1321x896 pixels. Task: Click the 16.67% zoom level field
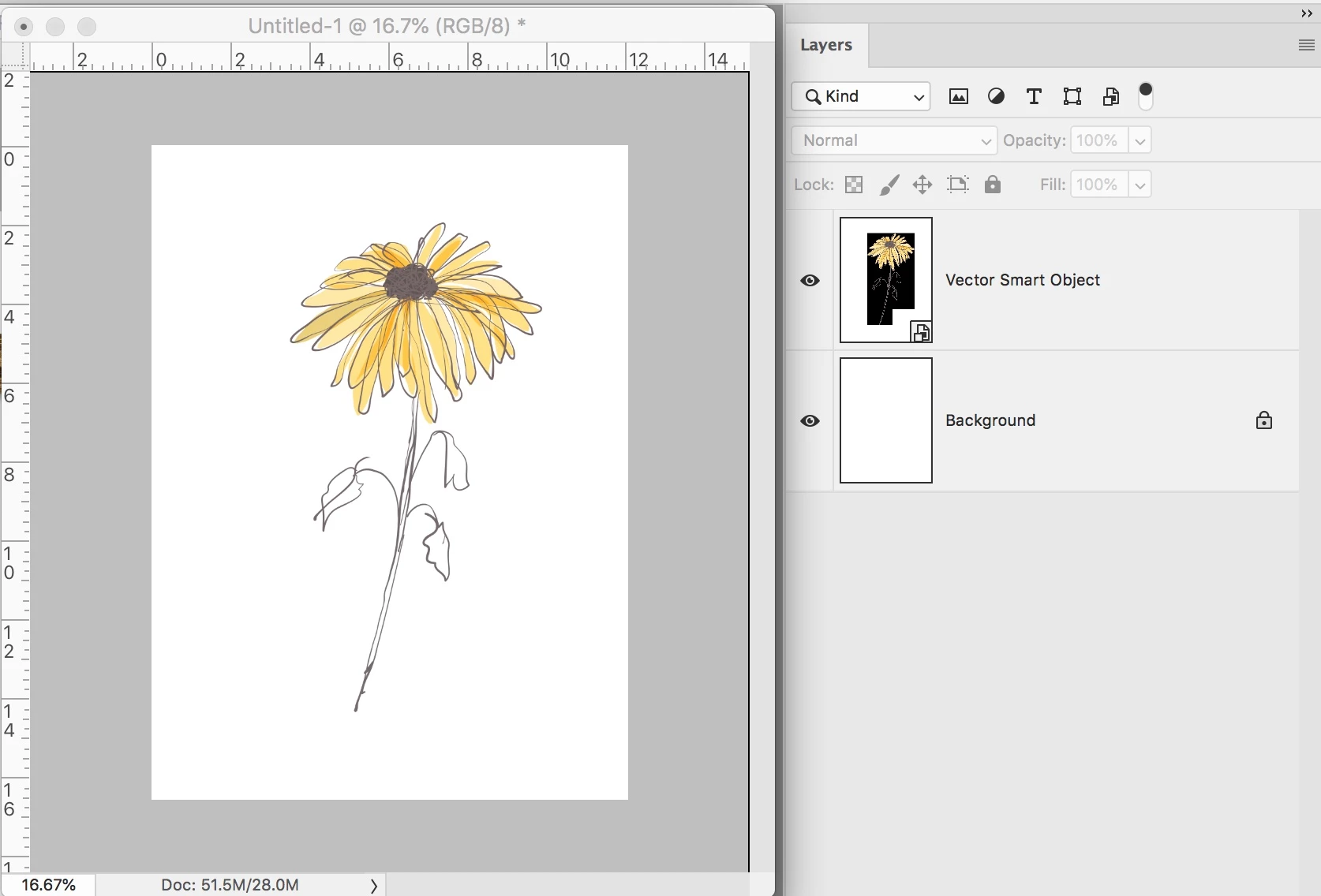coord(48,885)
